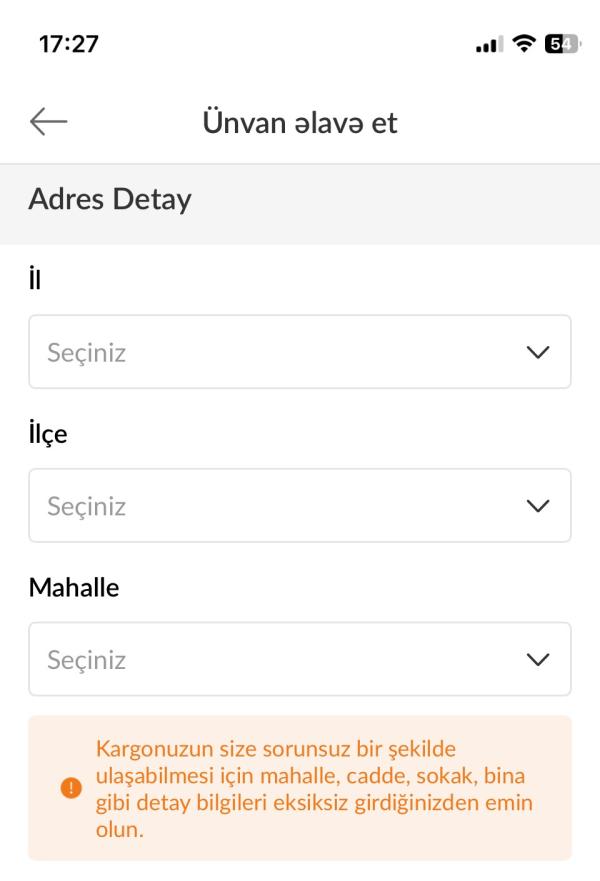Expand the İlçe dropdown chevron

pos(537,506)
